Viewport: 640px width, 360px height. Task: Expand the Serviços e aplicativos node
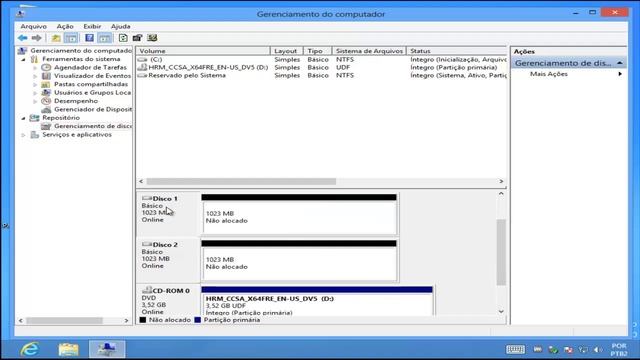(24, 135)
